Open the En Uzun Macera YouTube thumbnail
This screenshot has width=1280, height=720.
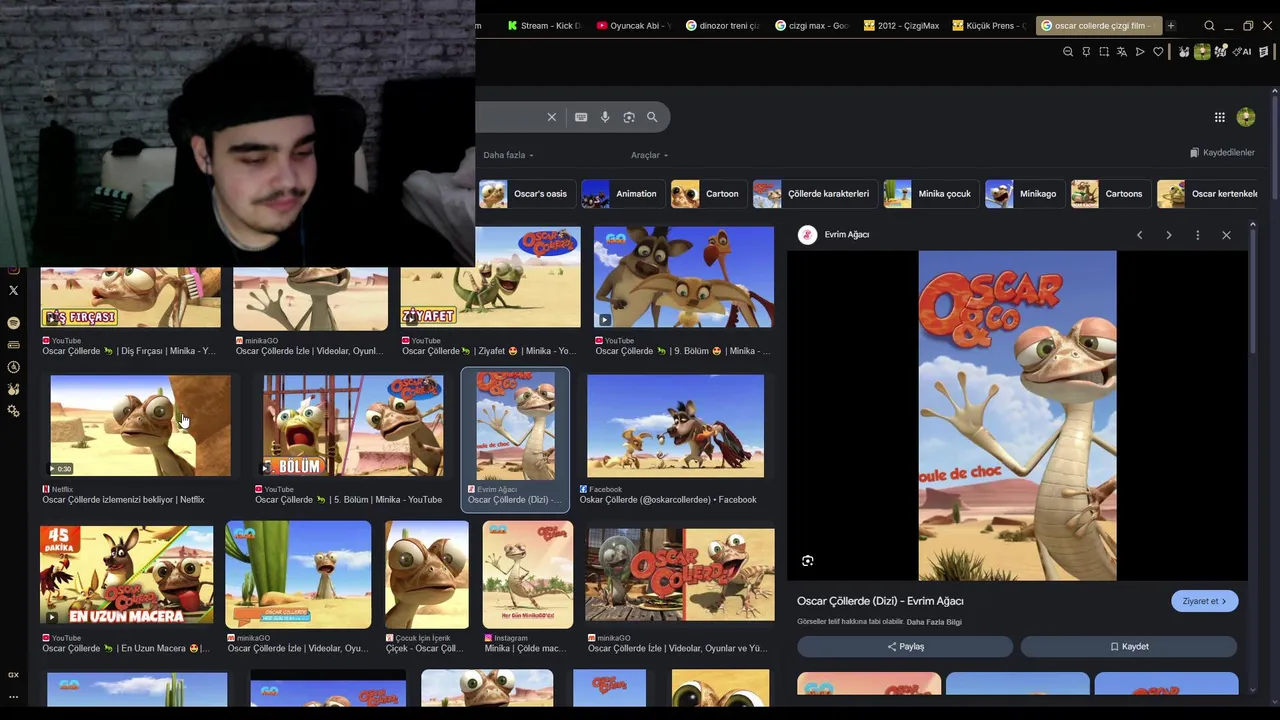coord(126,574)
